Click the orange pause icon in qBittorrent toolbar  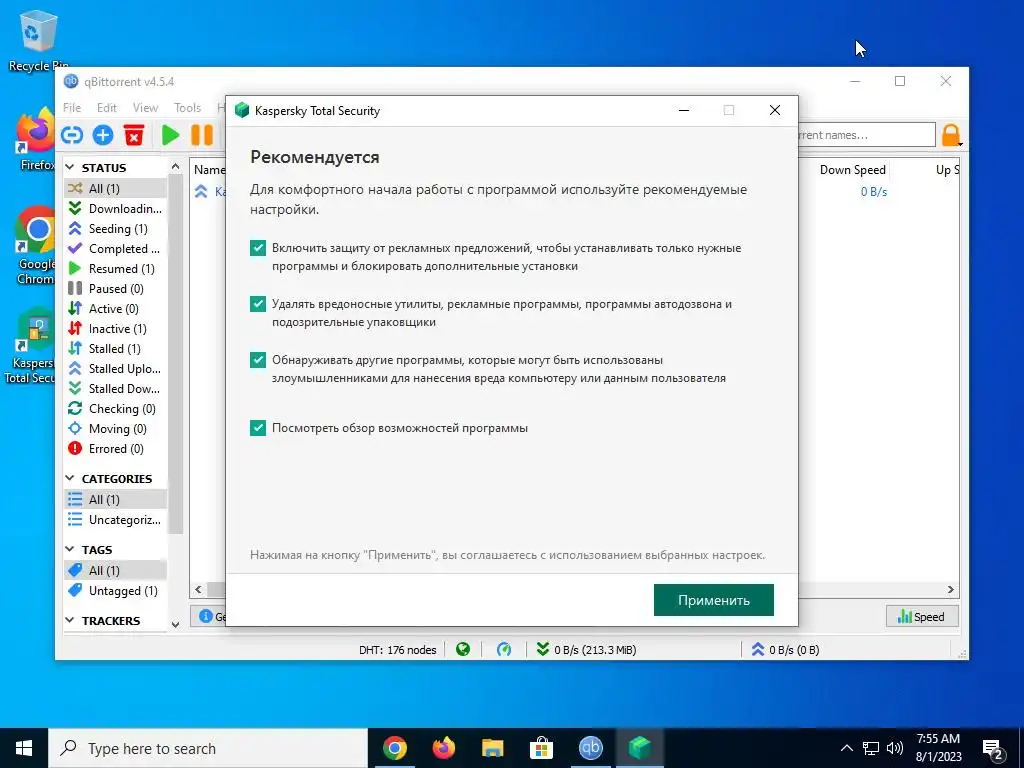202,135
